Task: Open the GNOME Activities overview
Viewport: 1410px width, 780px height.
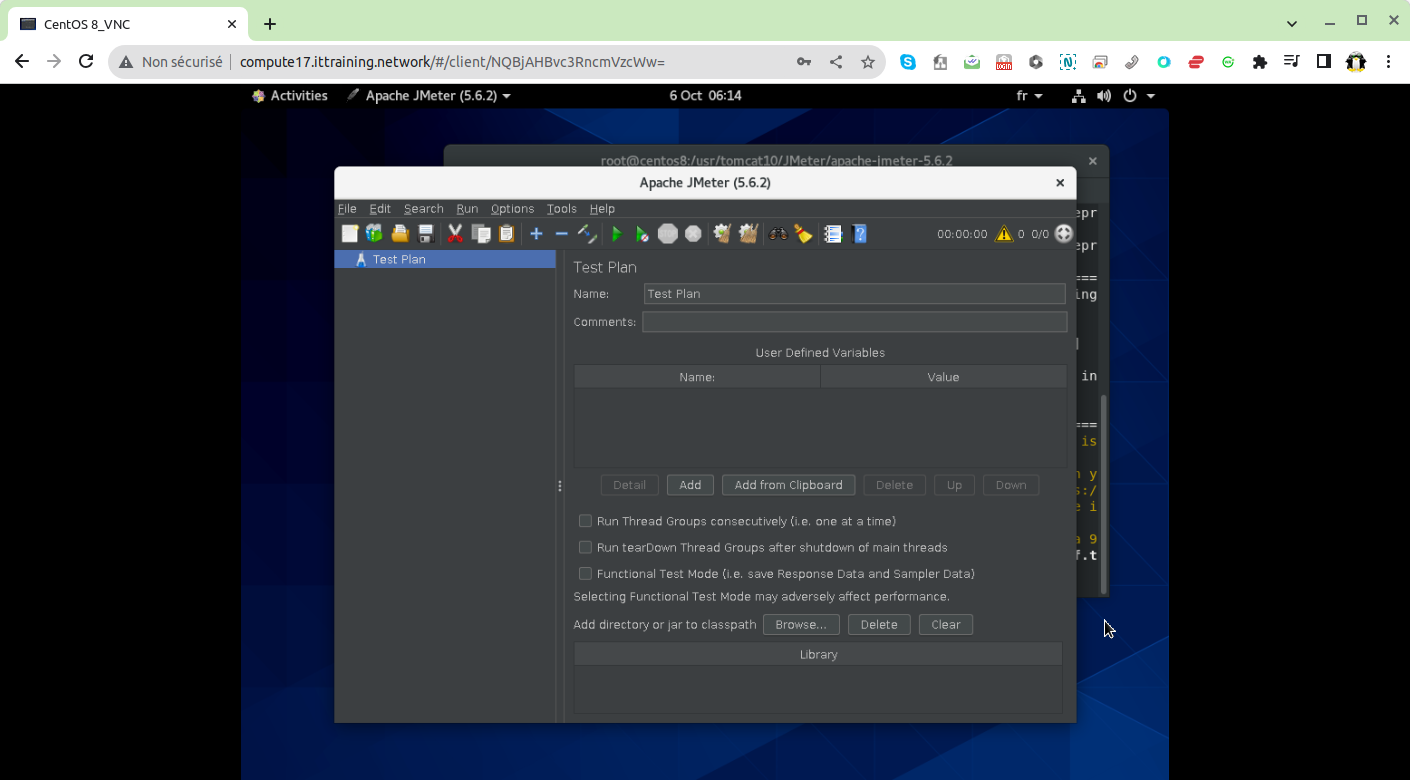Action: pos(290,96)
